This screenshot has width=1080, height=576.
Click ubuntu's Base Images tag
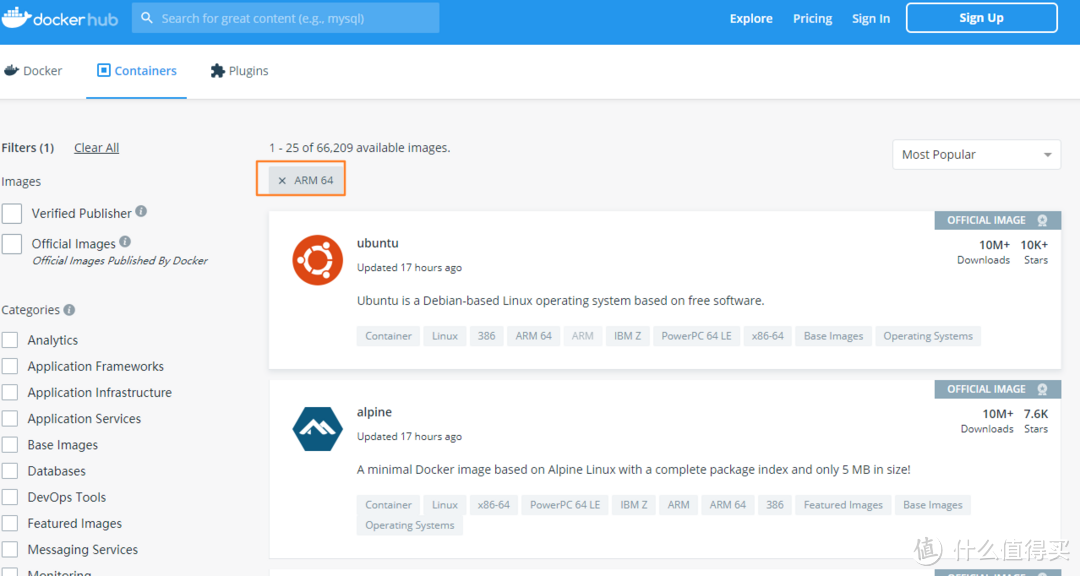[833, 336]
